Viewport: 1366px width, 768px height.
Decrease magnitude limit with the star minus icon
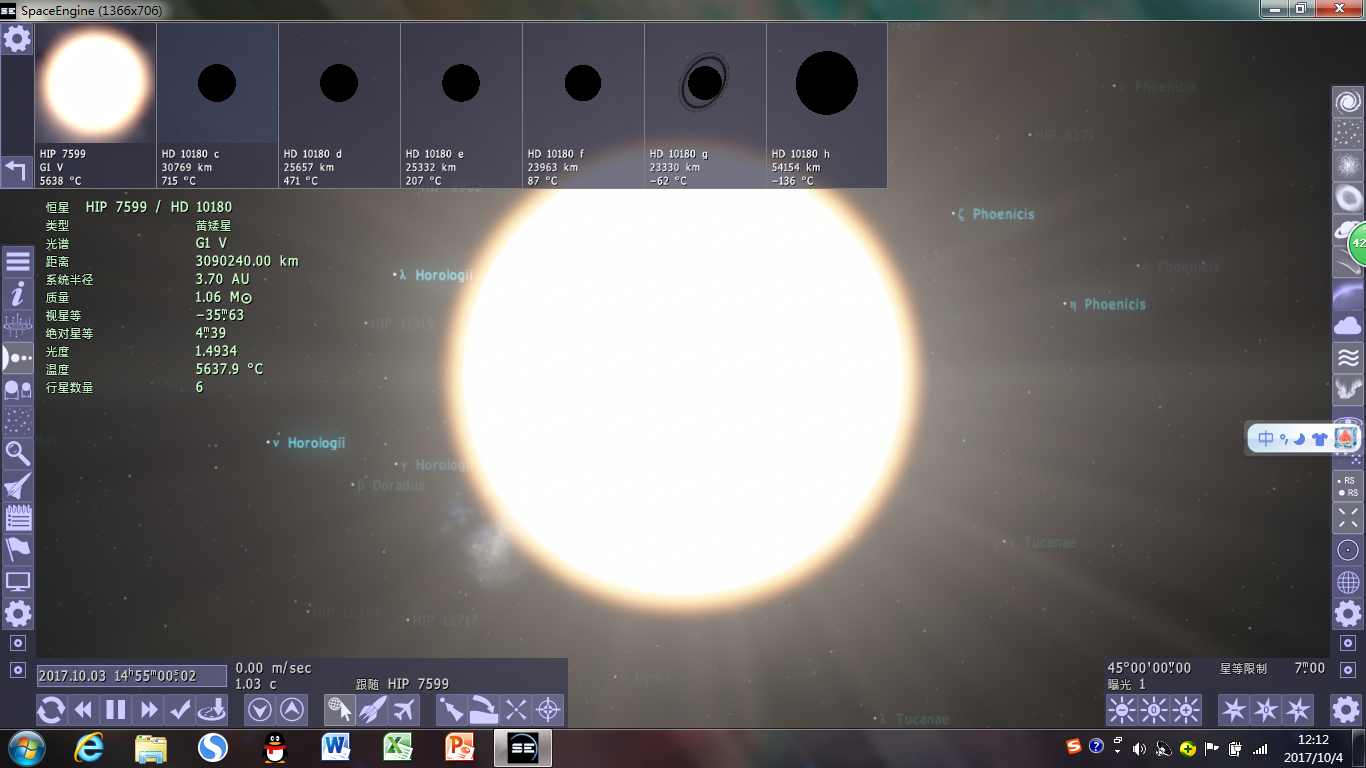[1234, 710]
